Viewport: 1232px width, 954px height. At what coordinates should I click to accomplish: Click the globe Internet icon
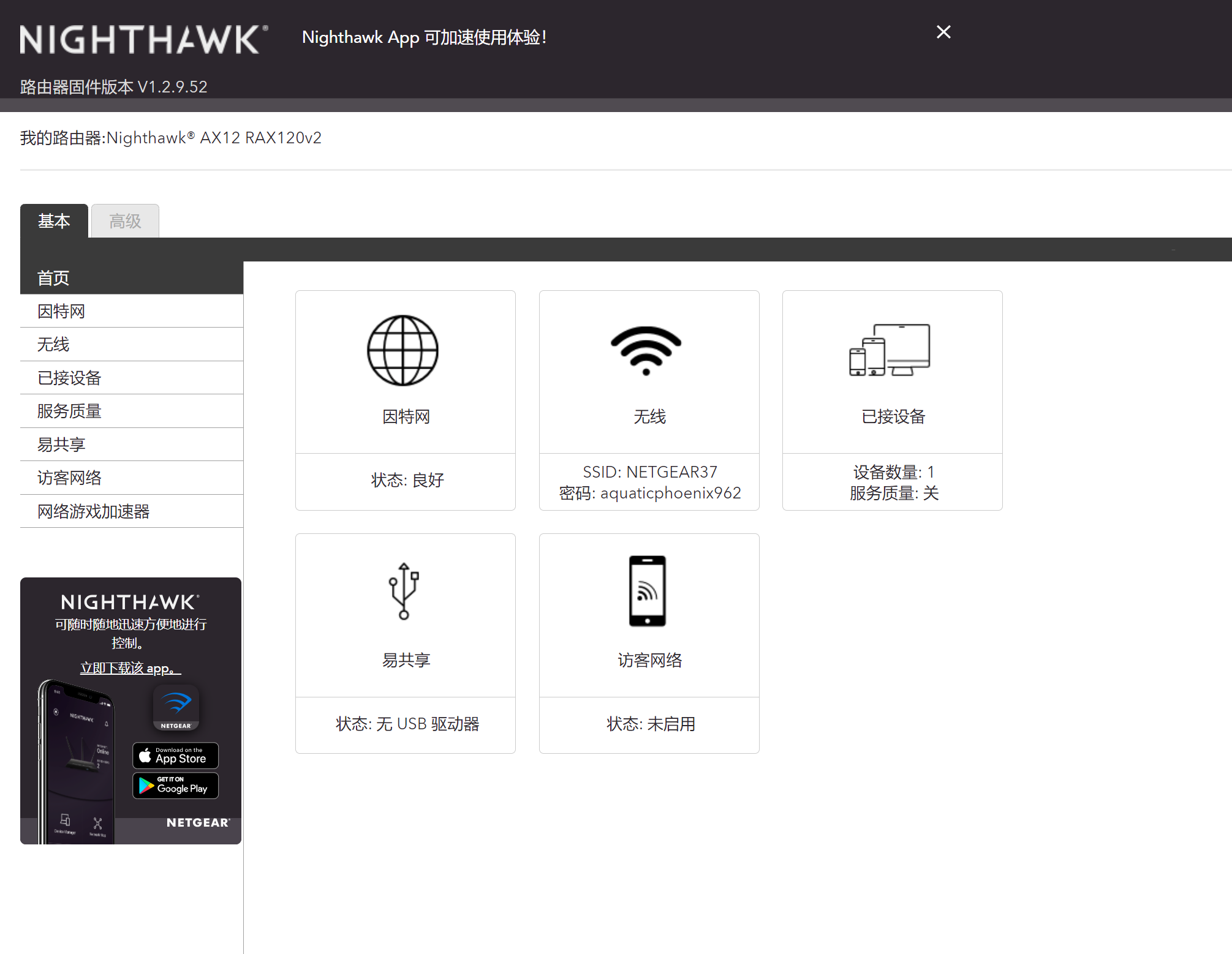402,350
